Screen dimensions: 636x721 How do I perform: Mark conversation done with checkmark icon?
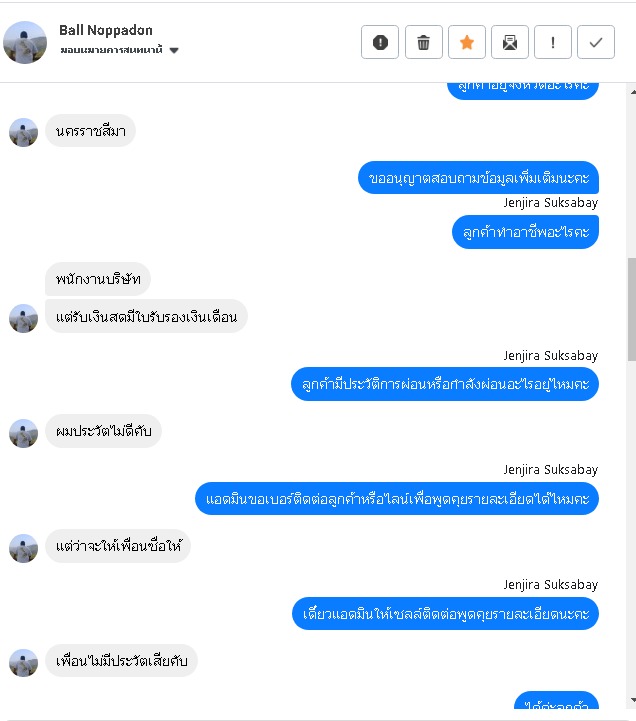click(x=596, y=42)
